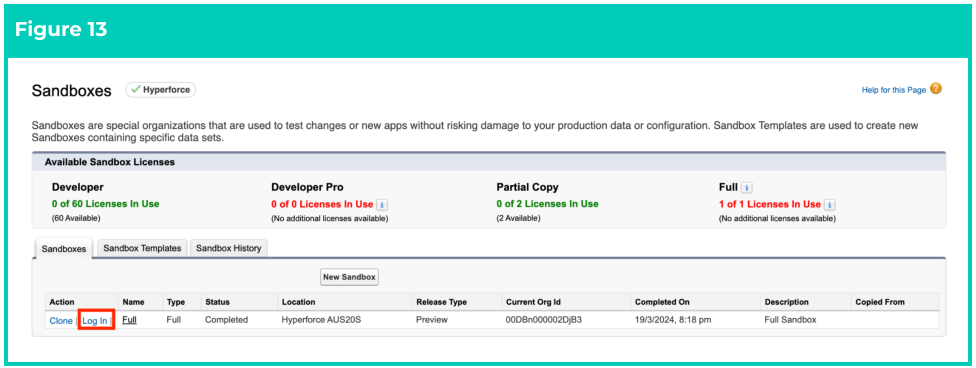Viewport: 976px width, 368px height.
Task: Click the Hyperforce badge
Action: pyautogui.click(x=161, y=90)
